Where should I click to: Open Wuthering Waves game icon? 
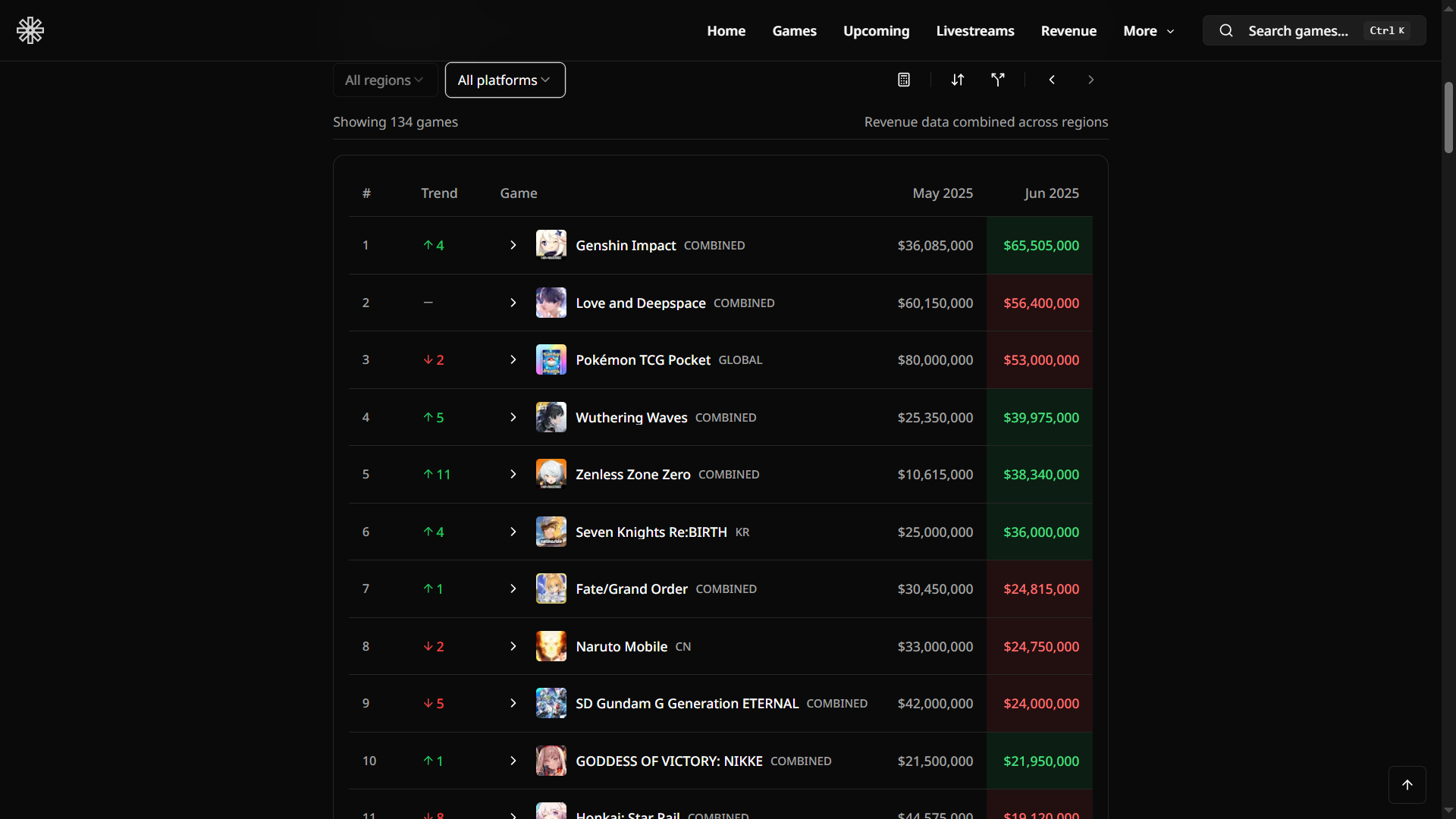click(x=551, y=417)
